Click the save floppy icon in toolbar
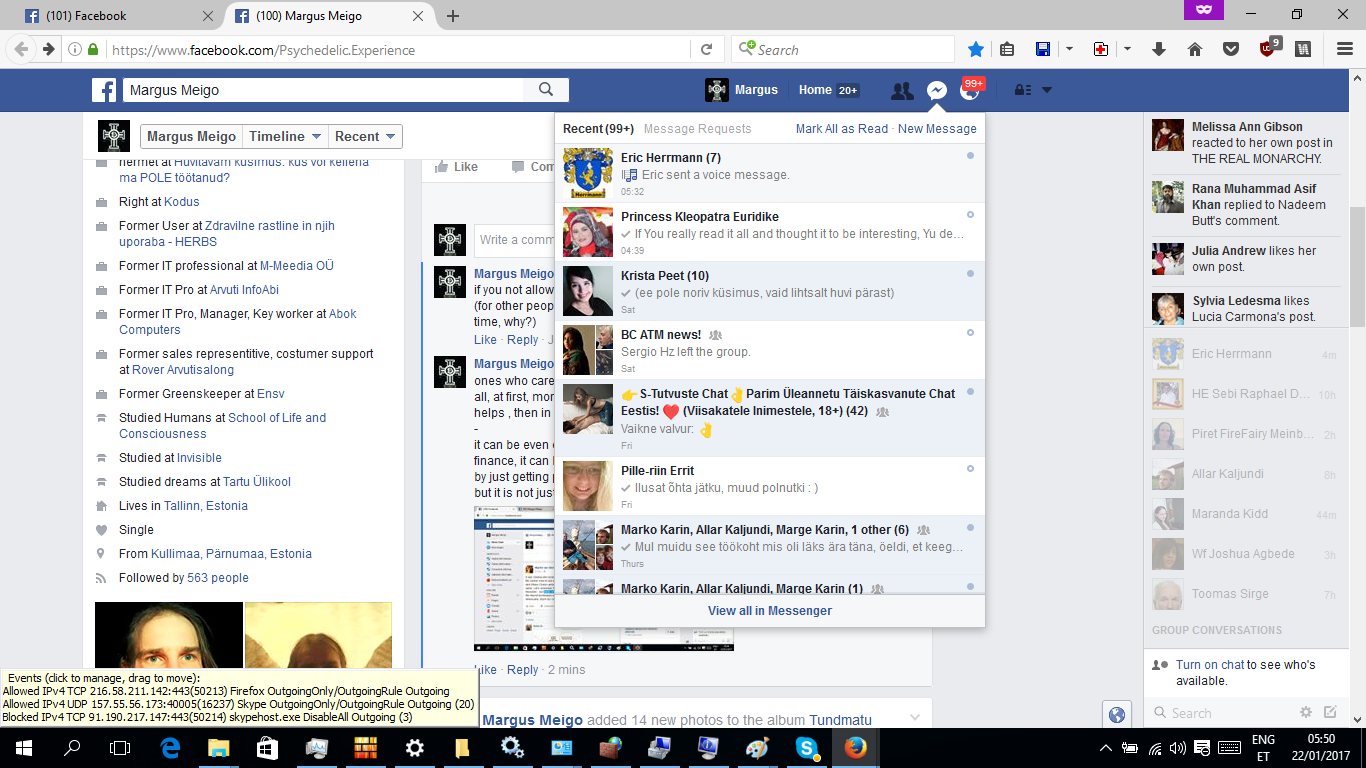1366x768 pixels. tap(1043, 49)
